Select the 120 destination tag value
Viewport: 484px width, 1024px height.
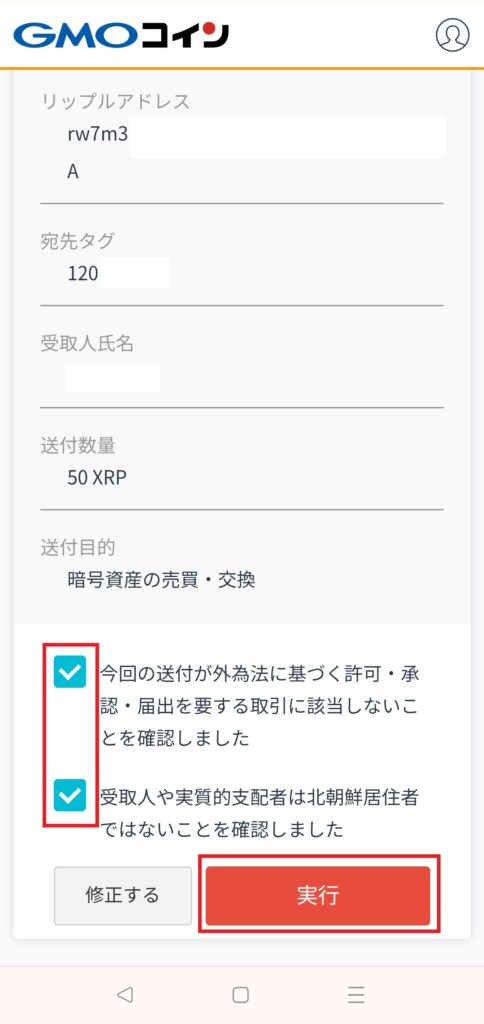tap(118, 273)
